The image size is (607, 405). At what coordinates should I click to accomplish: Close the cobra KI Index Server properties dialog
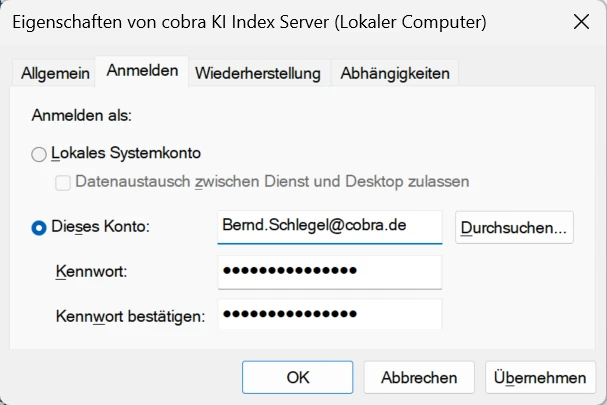coord(581,22)
